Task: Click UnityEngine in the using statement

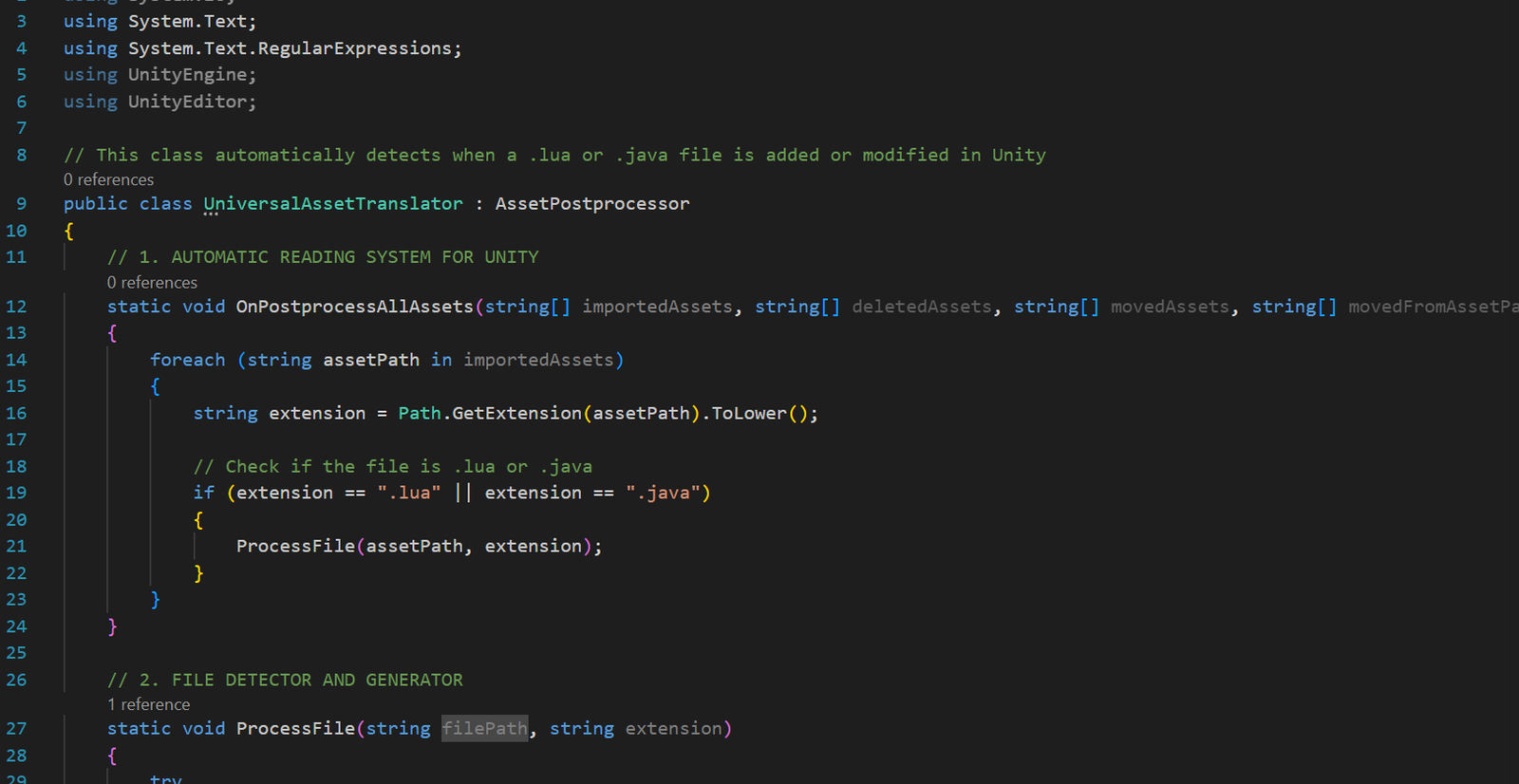Action: tap(187, 74)
